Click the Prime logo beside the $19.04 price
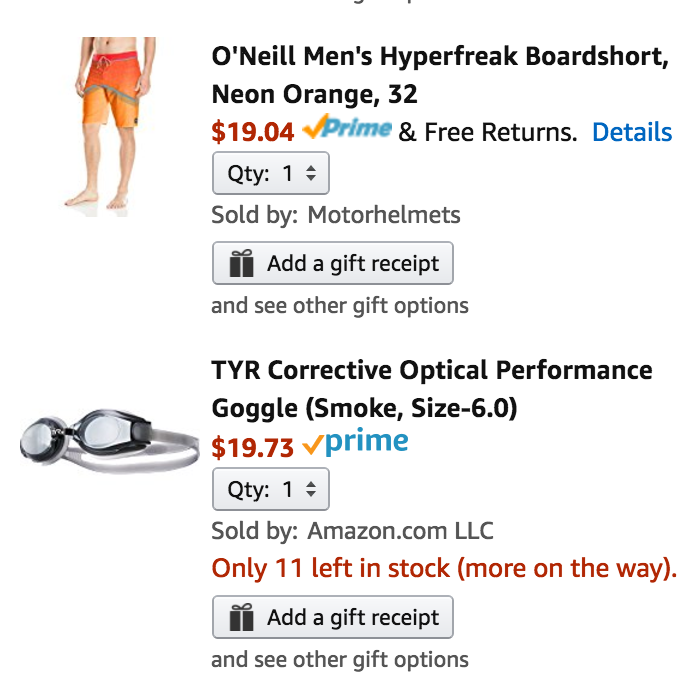This screenshot has height=676, width=690. [x=346, y=130]
